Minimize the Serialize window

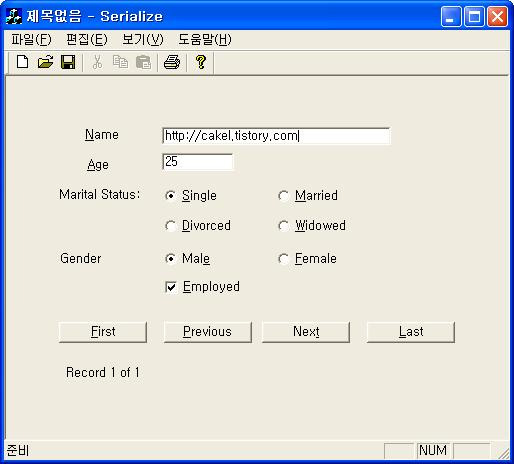click(x=451, y=16)
